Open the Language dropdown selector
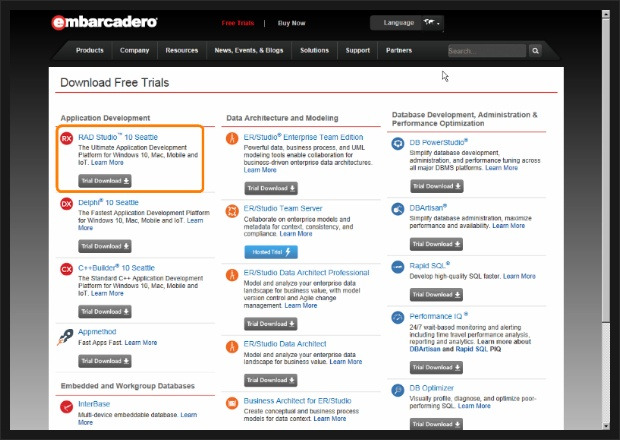 pyautogui.click(x=407, y=23)
